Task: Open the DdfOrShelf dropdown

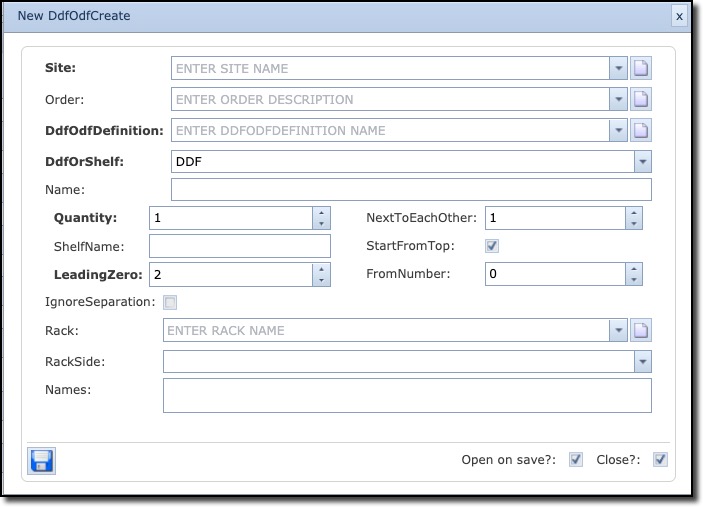Action: [642, 161]
